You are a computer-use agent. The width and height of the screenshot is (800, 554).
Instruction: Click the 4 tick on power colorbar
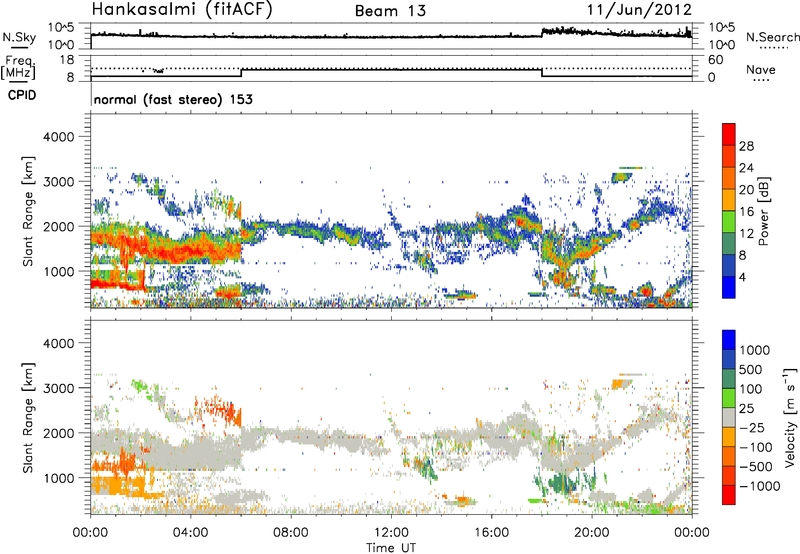coord(742,277)
